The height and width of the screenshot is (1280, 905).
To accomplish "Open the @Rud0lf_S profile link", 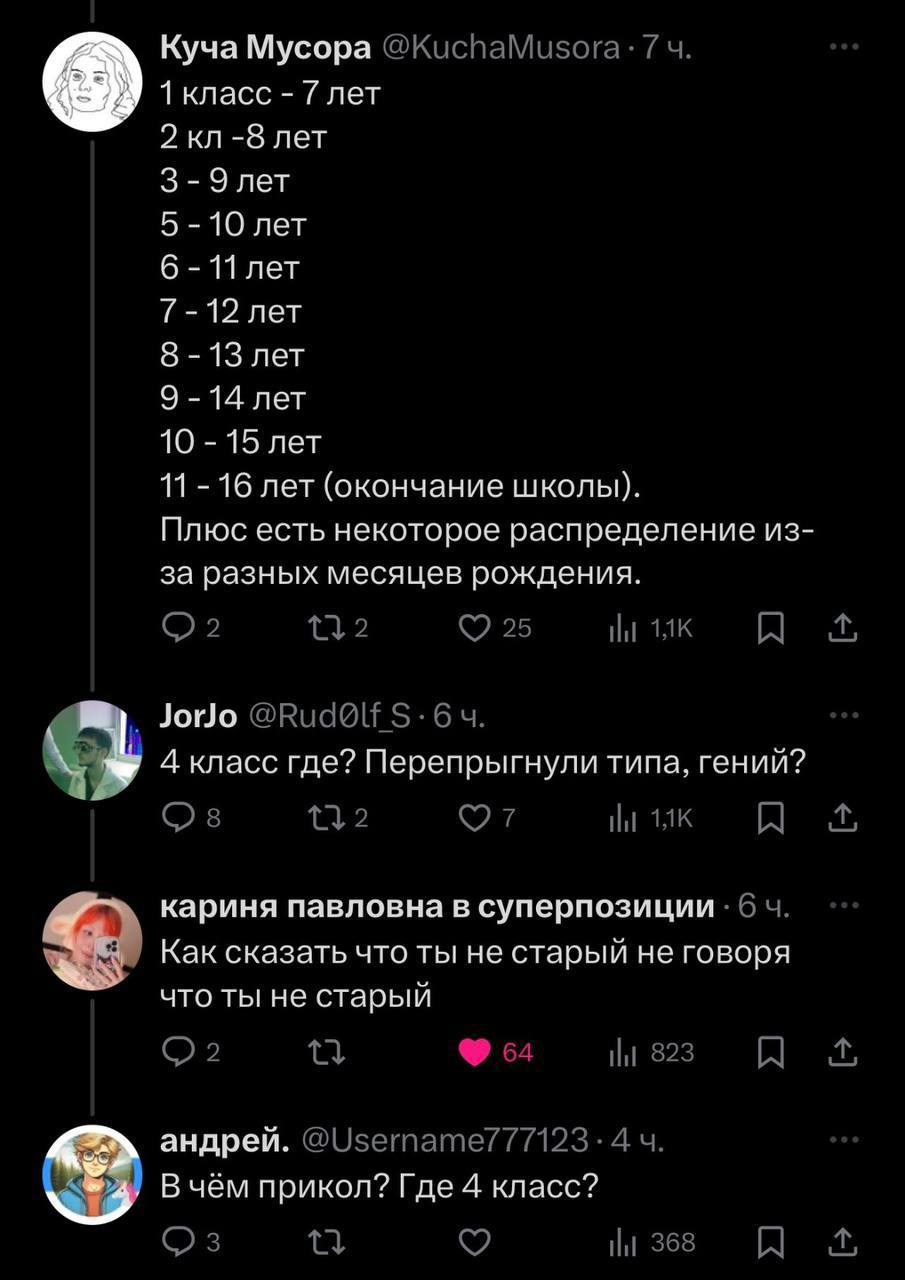I will 331,715.
